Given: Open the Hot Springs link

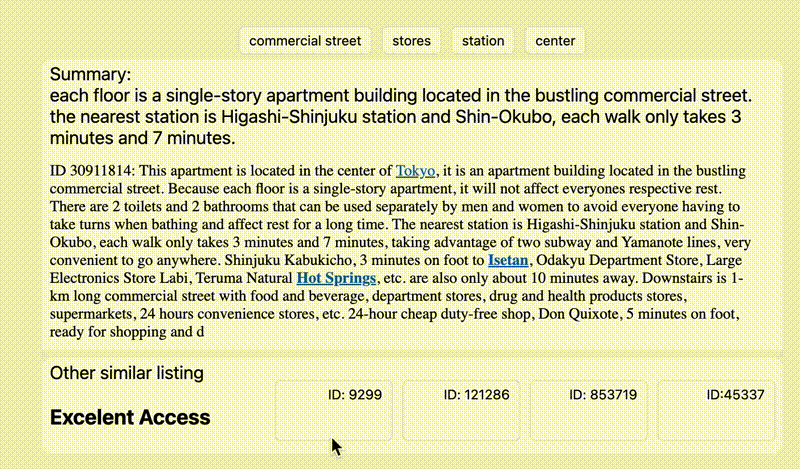Looking at the screenshot, I should (336, 278).
